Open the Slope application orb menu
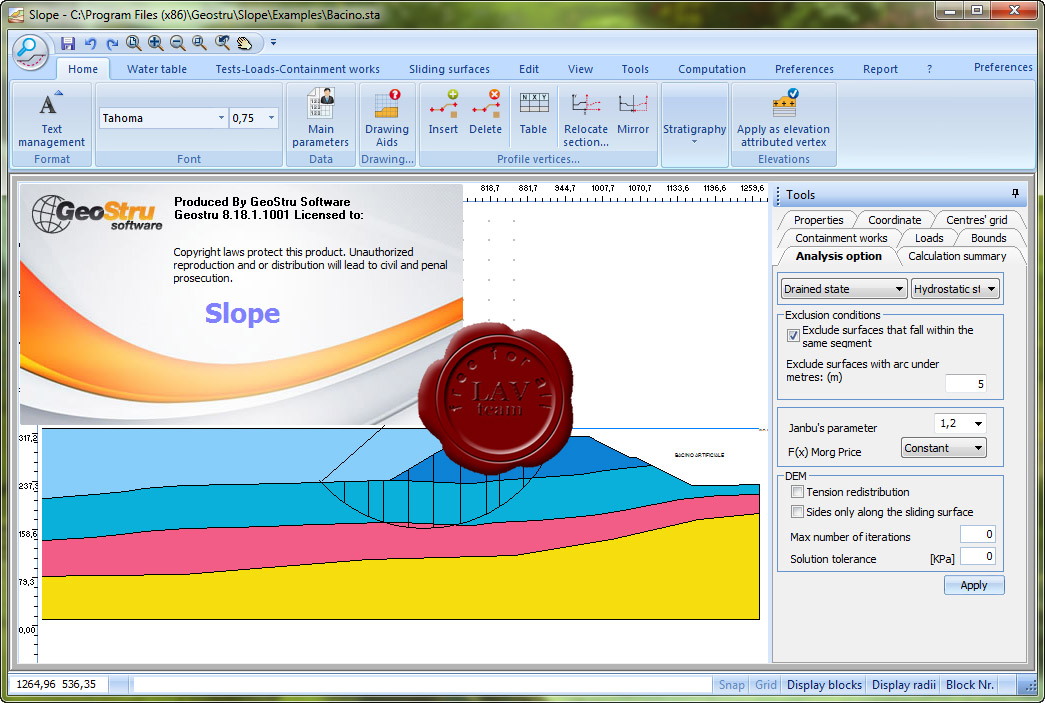 pyautogui.click(x=31, y=51)
